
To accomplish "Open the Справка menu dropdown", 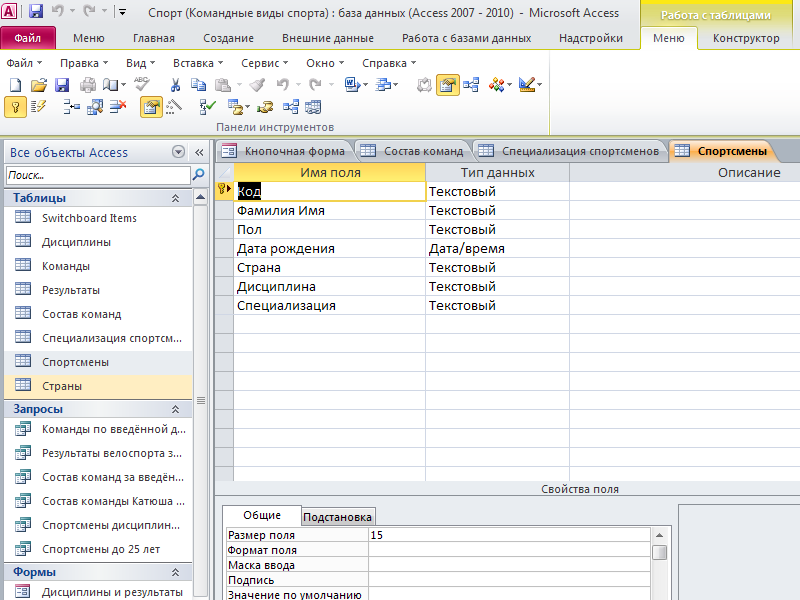I will (389, 63).
